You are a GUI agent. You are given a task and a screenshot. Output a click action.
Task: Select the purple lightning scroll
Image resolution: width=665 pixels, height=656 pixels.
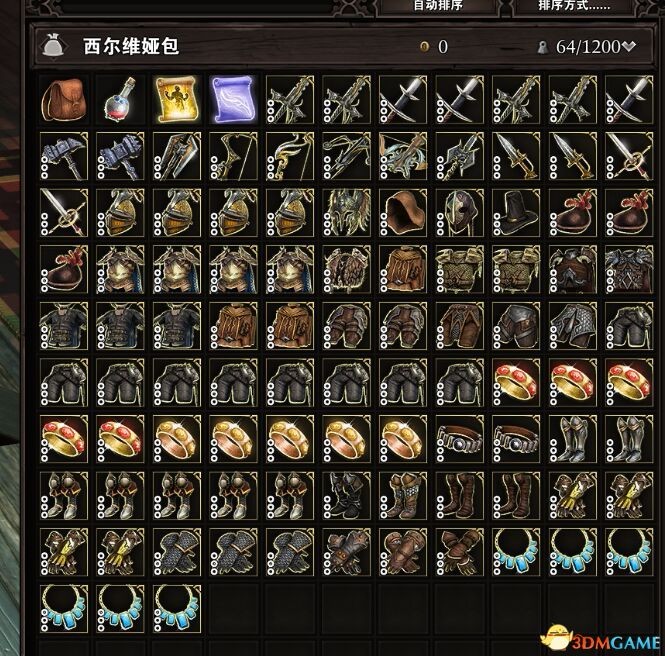233,100
